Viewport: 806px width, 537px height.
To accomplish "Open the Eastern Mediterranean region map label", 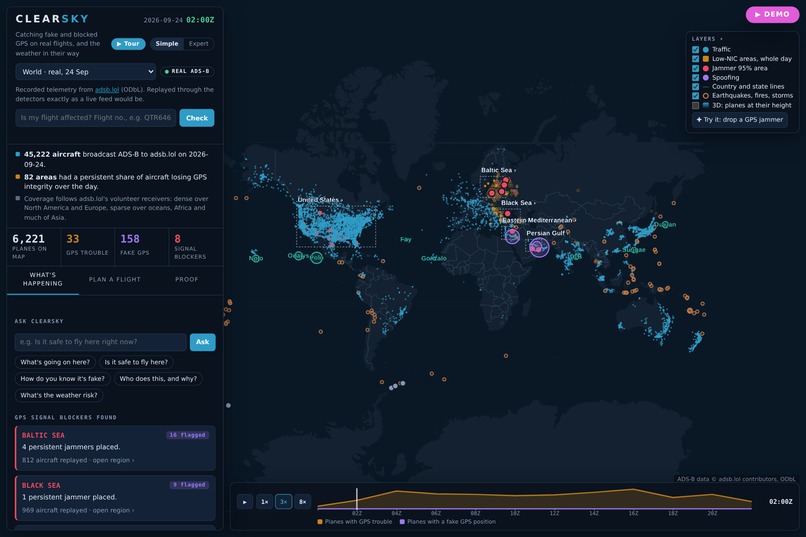I will (537, 220).
